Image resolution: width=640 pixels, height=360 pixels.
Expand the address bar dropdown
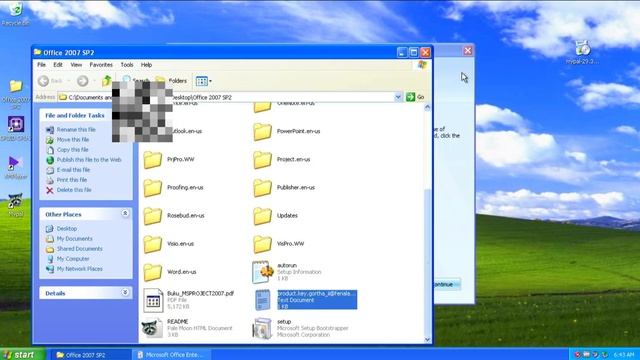pyautogui.click(x=398, y=97)
